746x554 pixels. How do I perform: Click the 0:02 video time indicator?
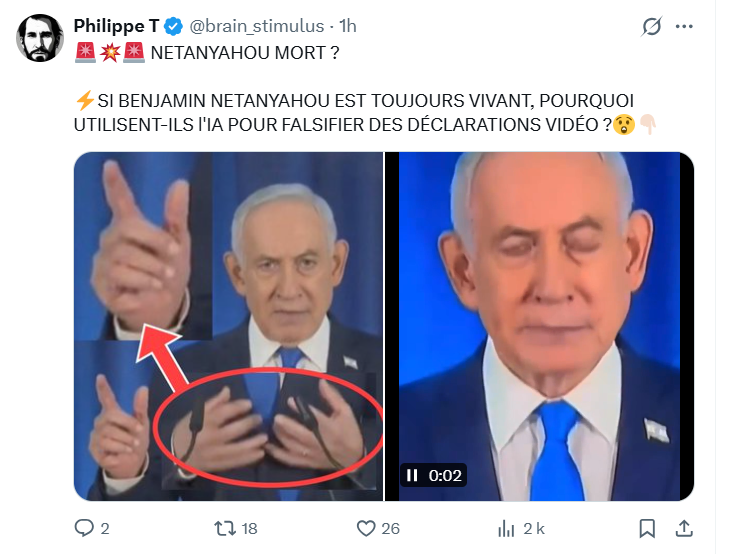coord(445,475)
